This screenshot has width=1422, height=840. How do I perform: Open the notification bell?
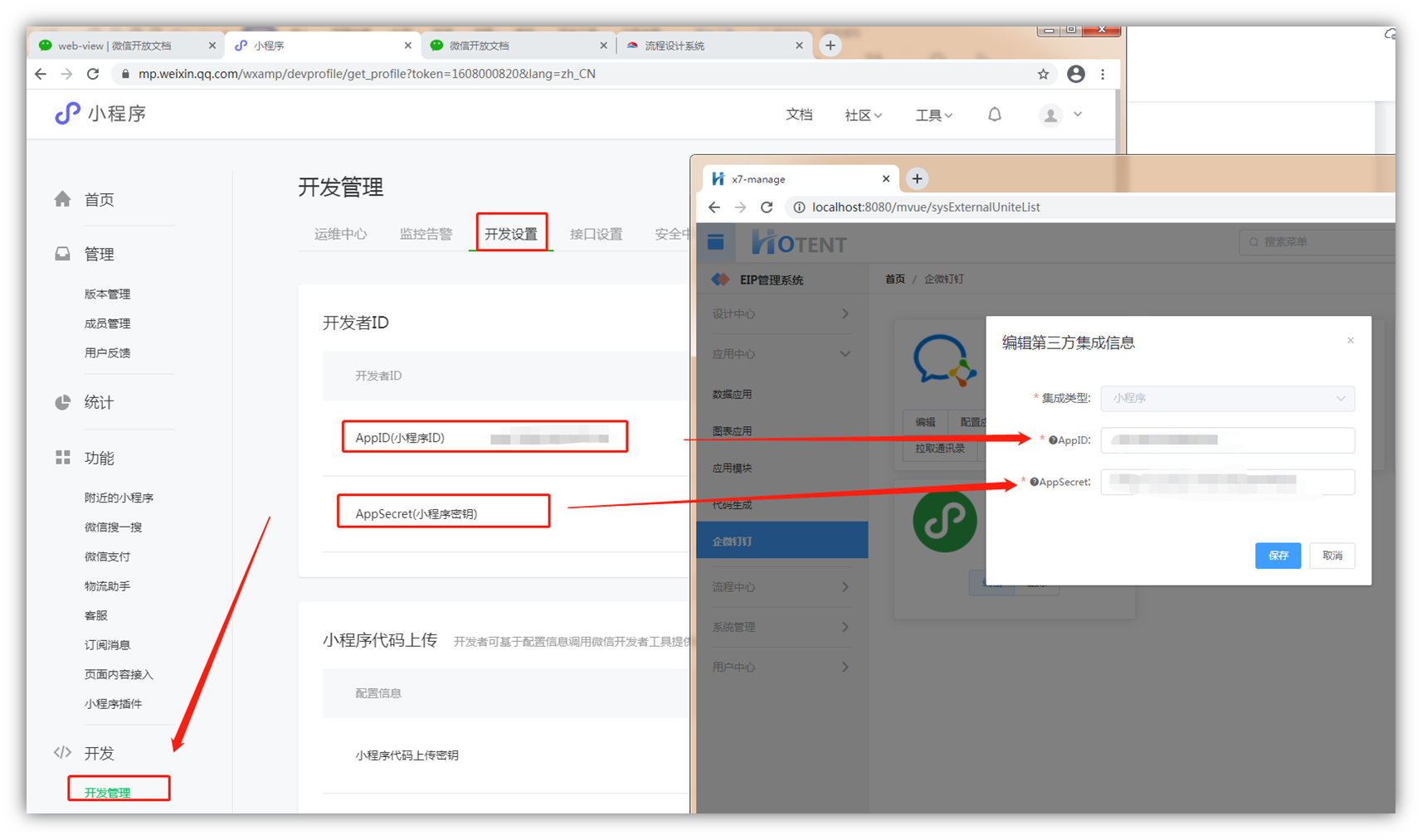(x=995, y=115)
